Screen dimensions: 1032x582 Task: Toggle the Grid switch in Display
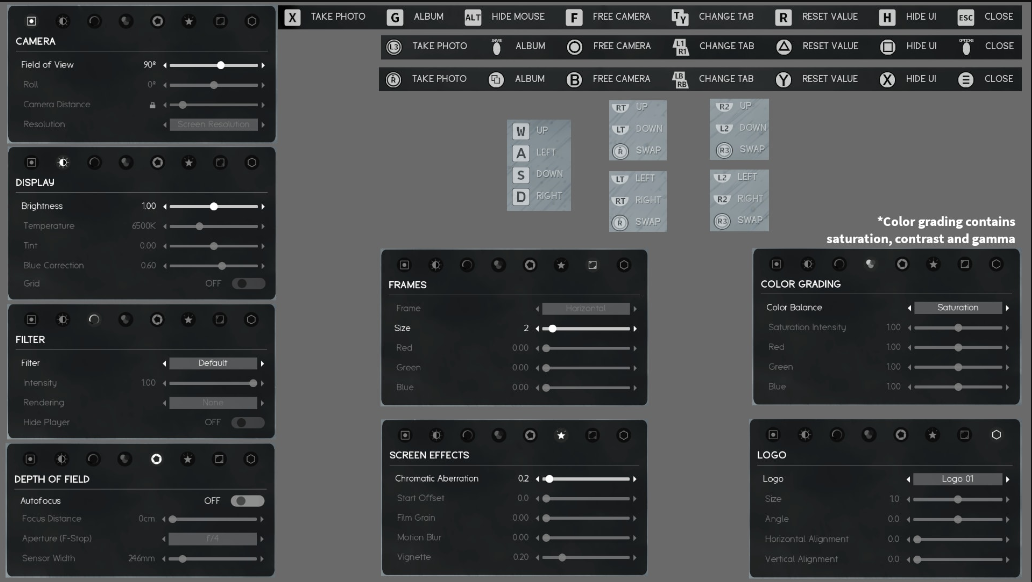247,283
